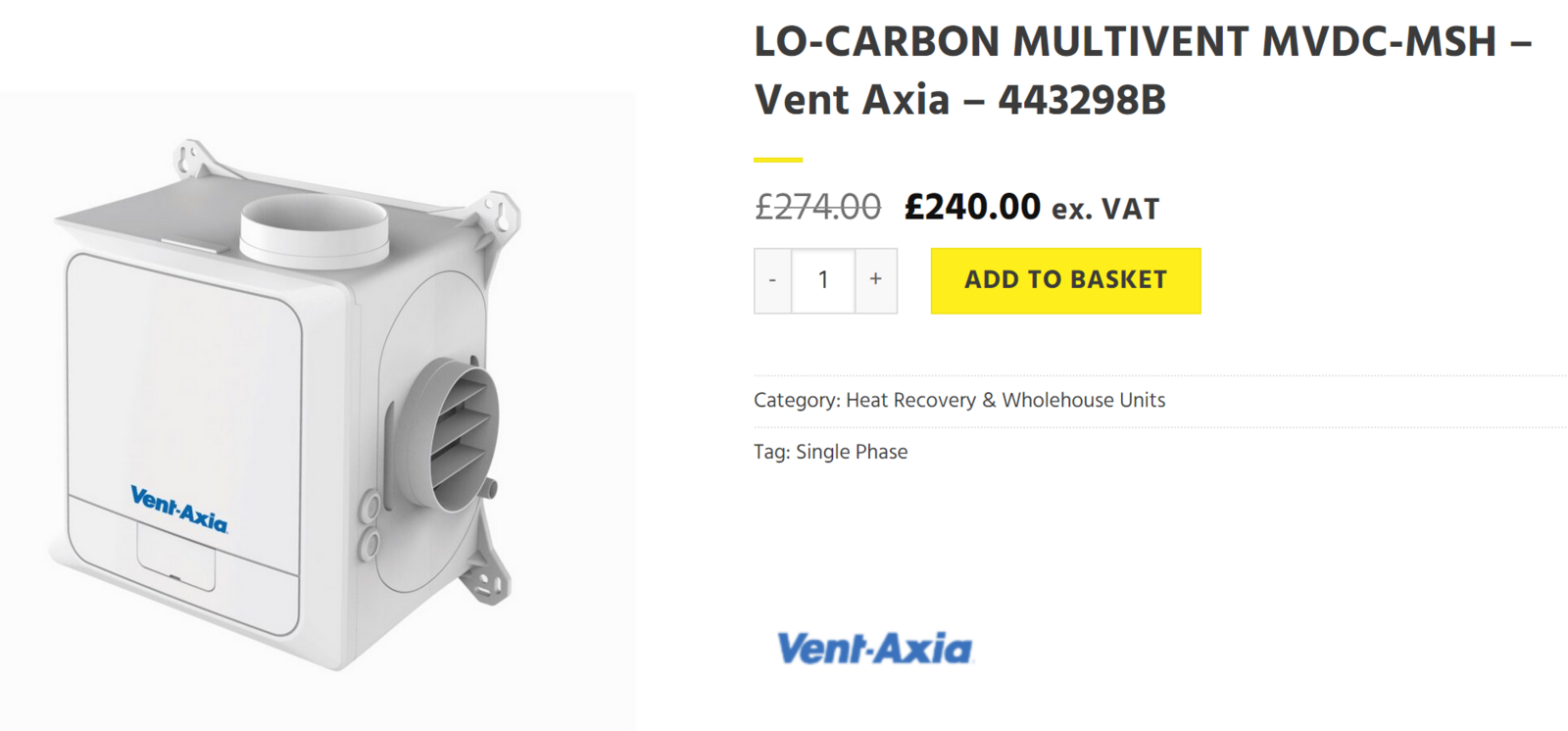Screen dimensions: 1568x731
Task: Click the round top duct spigot on the unit
Action: point(314,230)
